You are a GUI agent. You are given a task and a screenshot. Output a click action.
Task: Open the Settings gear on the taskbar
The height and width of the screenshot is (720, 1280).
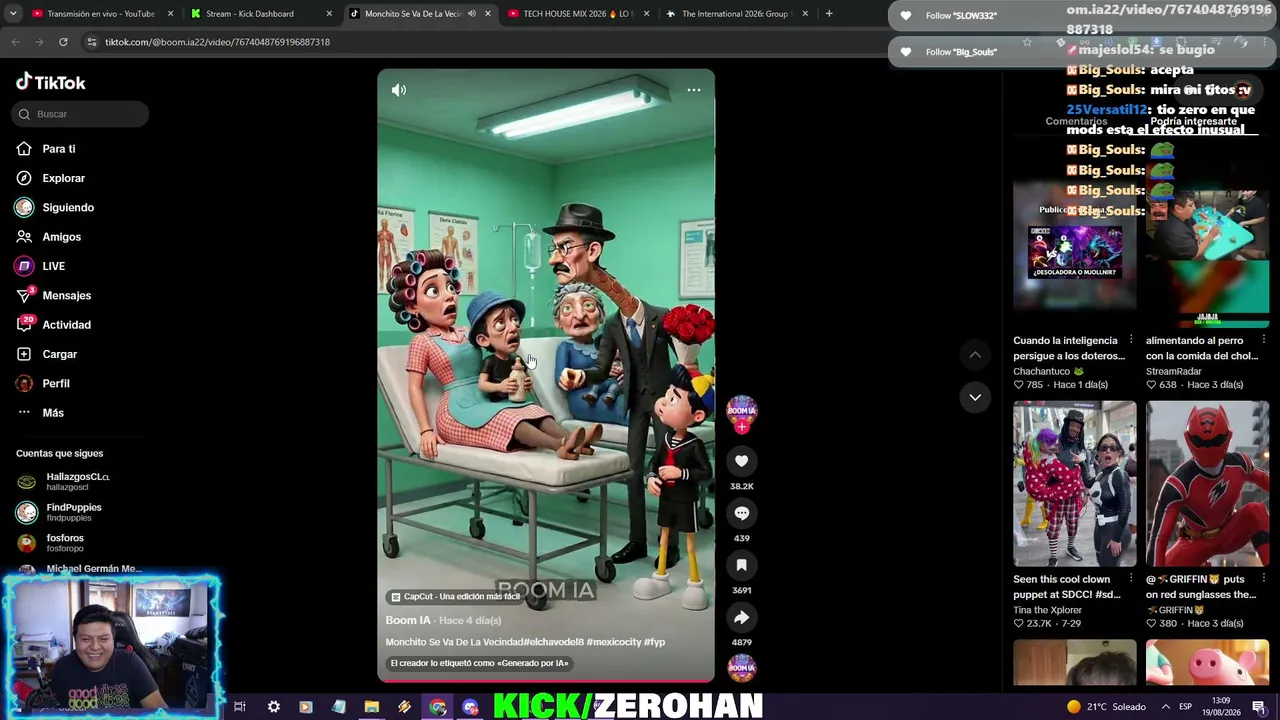pyautogui.click(x=273, y=707)
